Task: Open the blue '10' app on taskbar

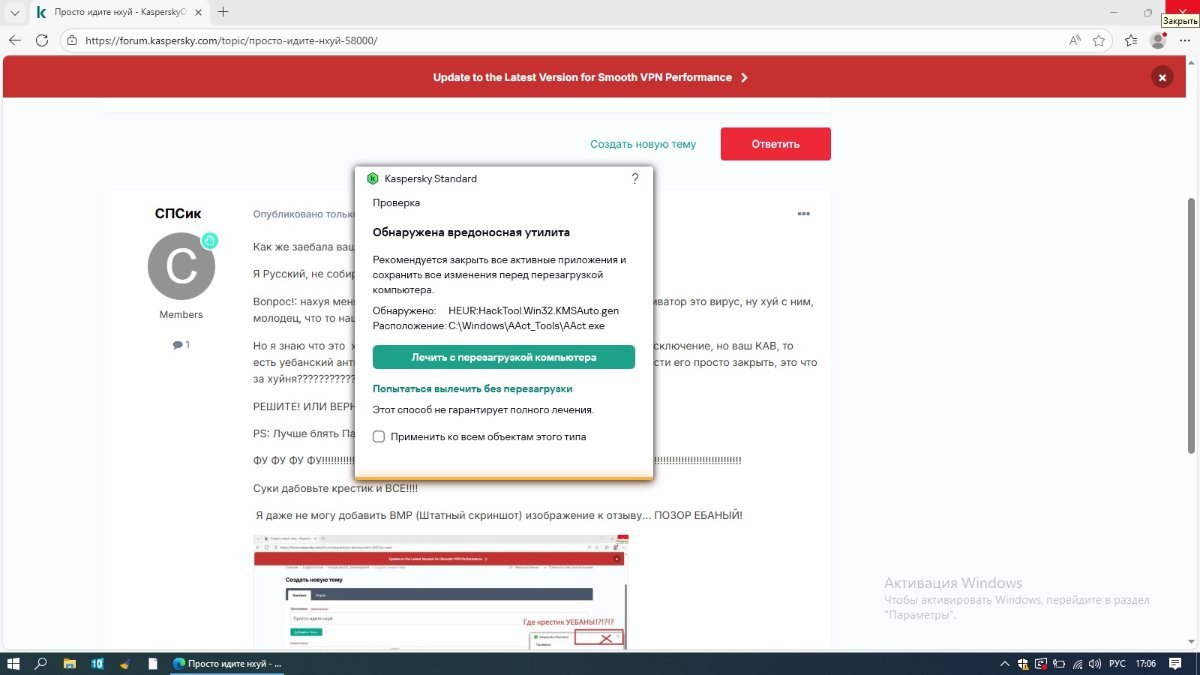Action: point(97,663)
